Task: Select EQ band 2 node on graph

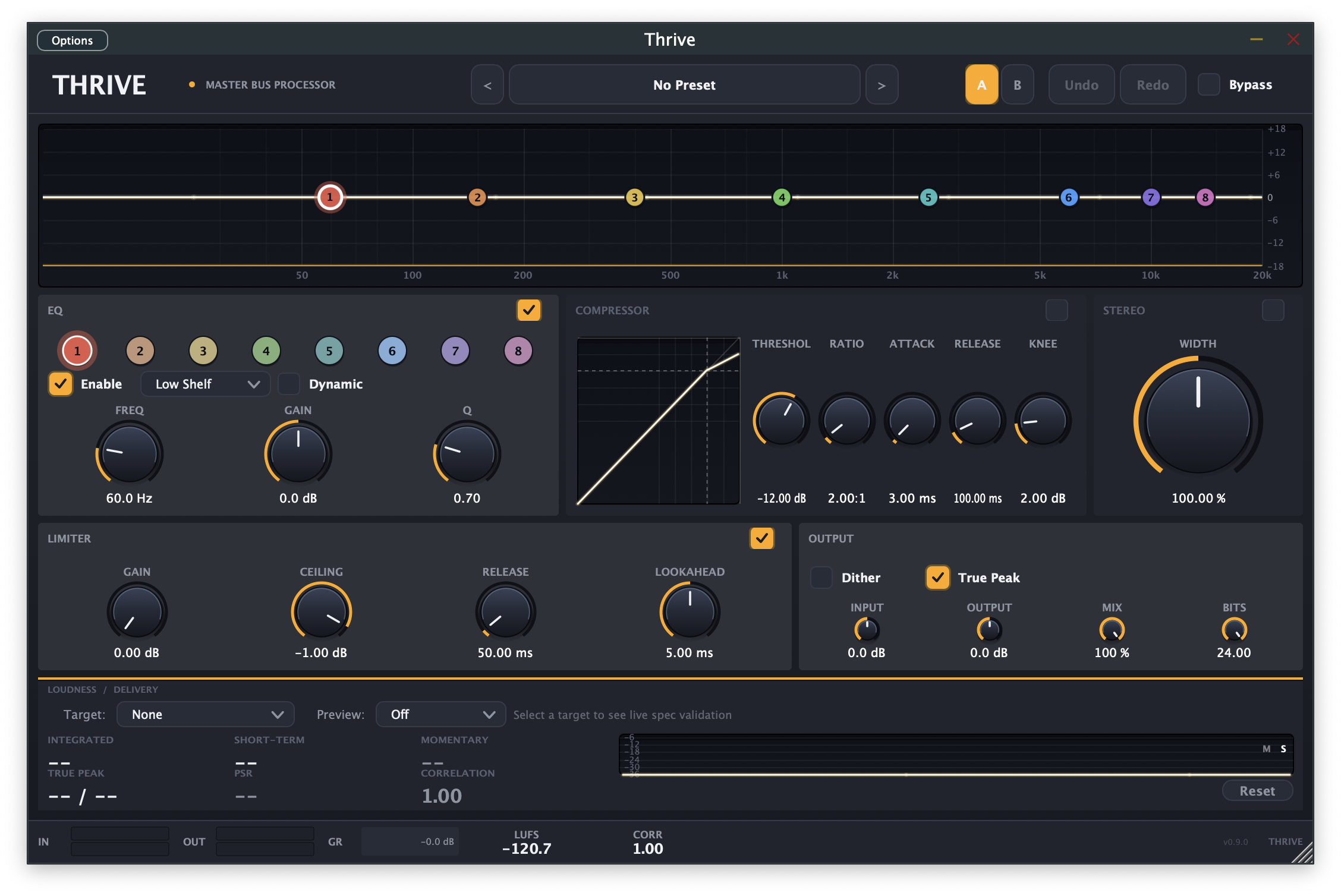Action: [x=477, y=197]
